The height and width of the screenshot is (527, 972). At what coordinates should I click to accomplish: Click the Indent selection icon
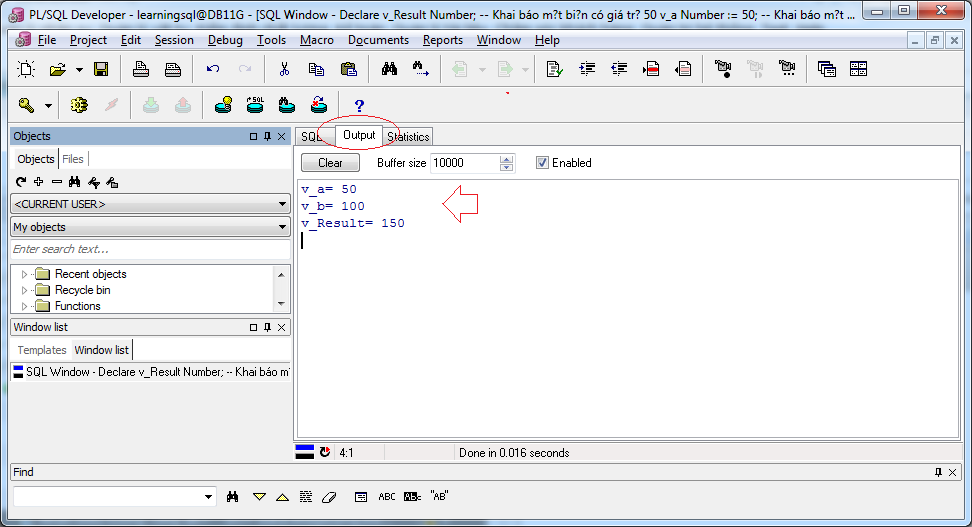(x=587, y=69)
